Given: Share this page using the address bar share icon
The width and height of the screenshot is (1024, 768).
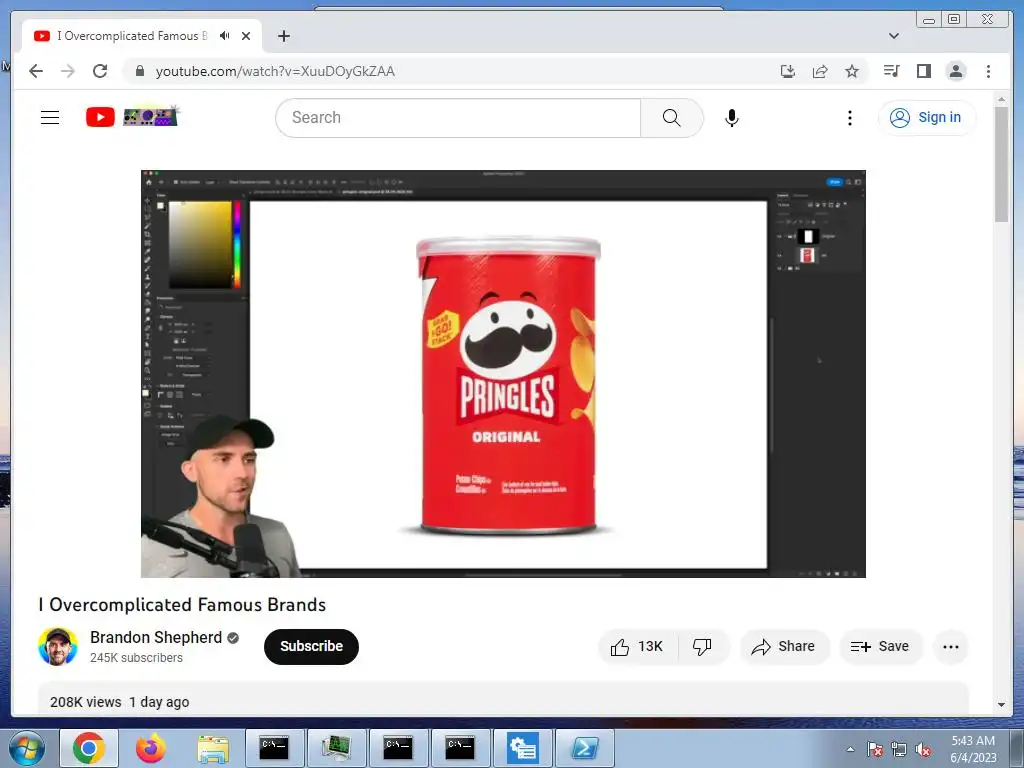Looking at the screenshot, I should (x=820, y=71).
